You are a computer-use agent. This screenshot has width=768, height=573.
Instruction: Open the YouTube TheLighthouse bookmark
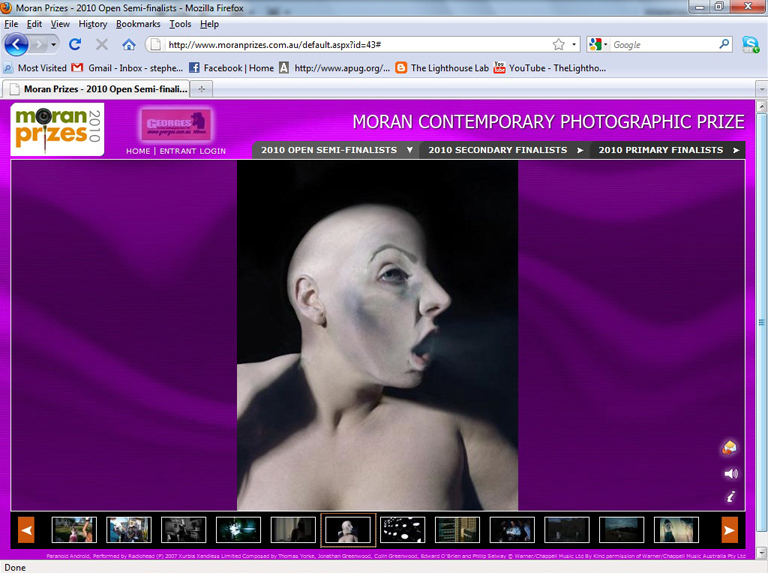tap(550, 68)
